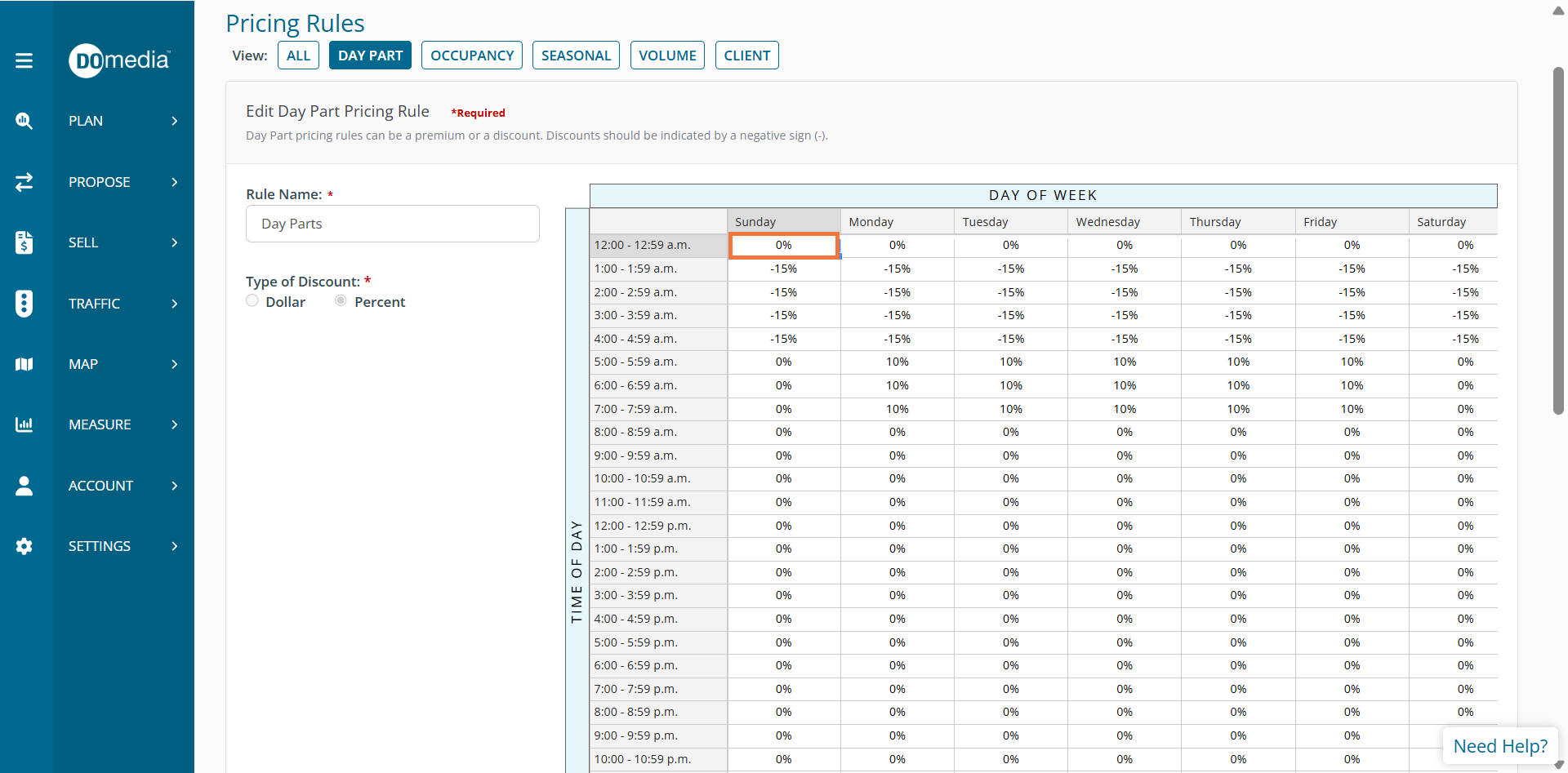Screen dimensions: 1568x773
Task: Click the Plan magnifier chart icon
Action: [24, 121]
